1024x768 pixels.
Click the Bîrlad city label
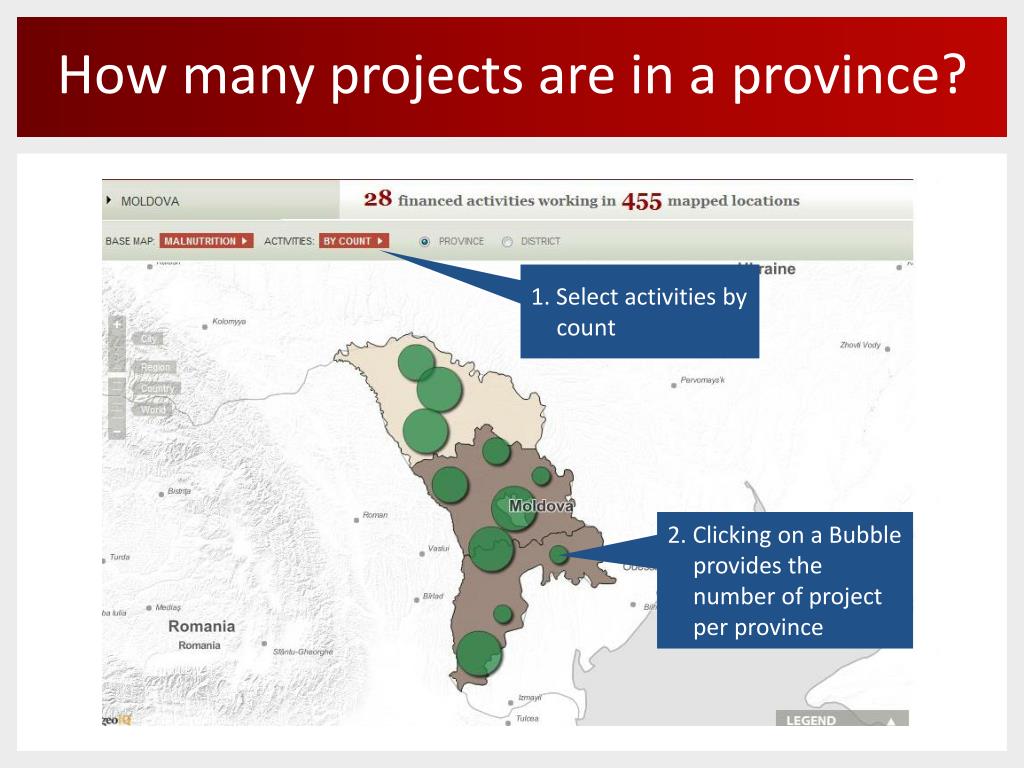click(433, 596)
